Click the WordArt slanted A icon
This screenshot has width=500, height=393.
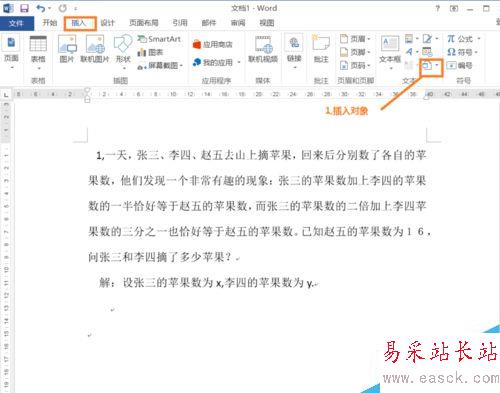409,52
